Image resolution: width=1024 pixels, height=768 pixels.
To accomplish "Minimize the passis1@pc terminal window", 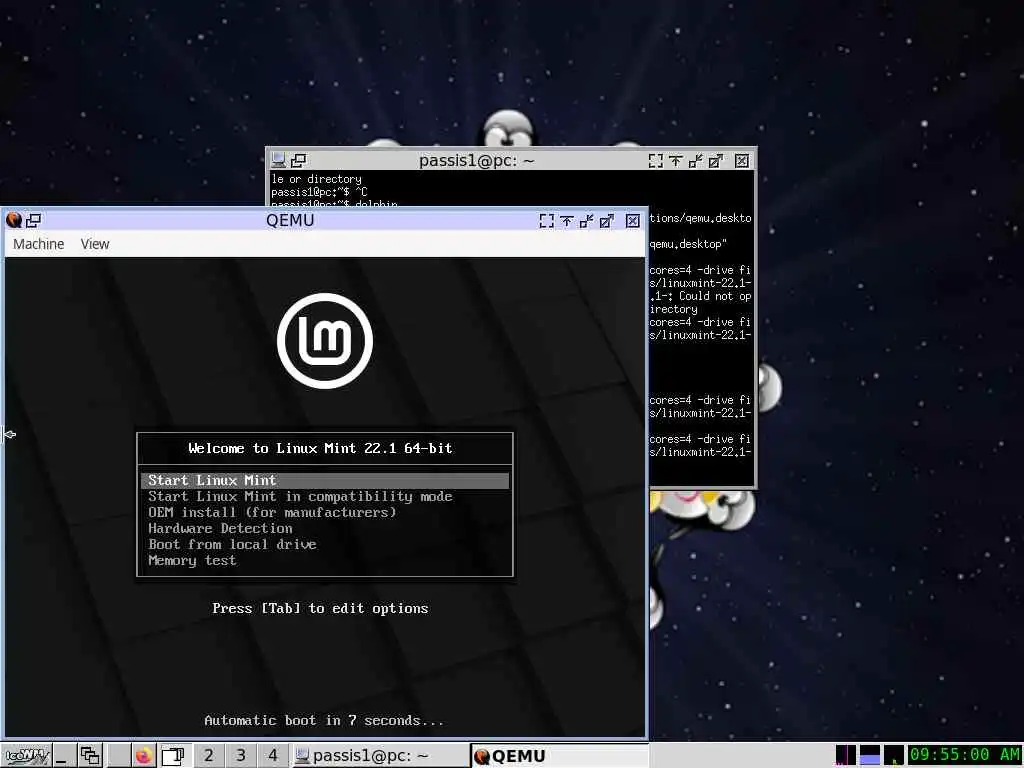I will [696, 161].
